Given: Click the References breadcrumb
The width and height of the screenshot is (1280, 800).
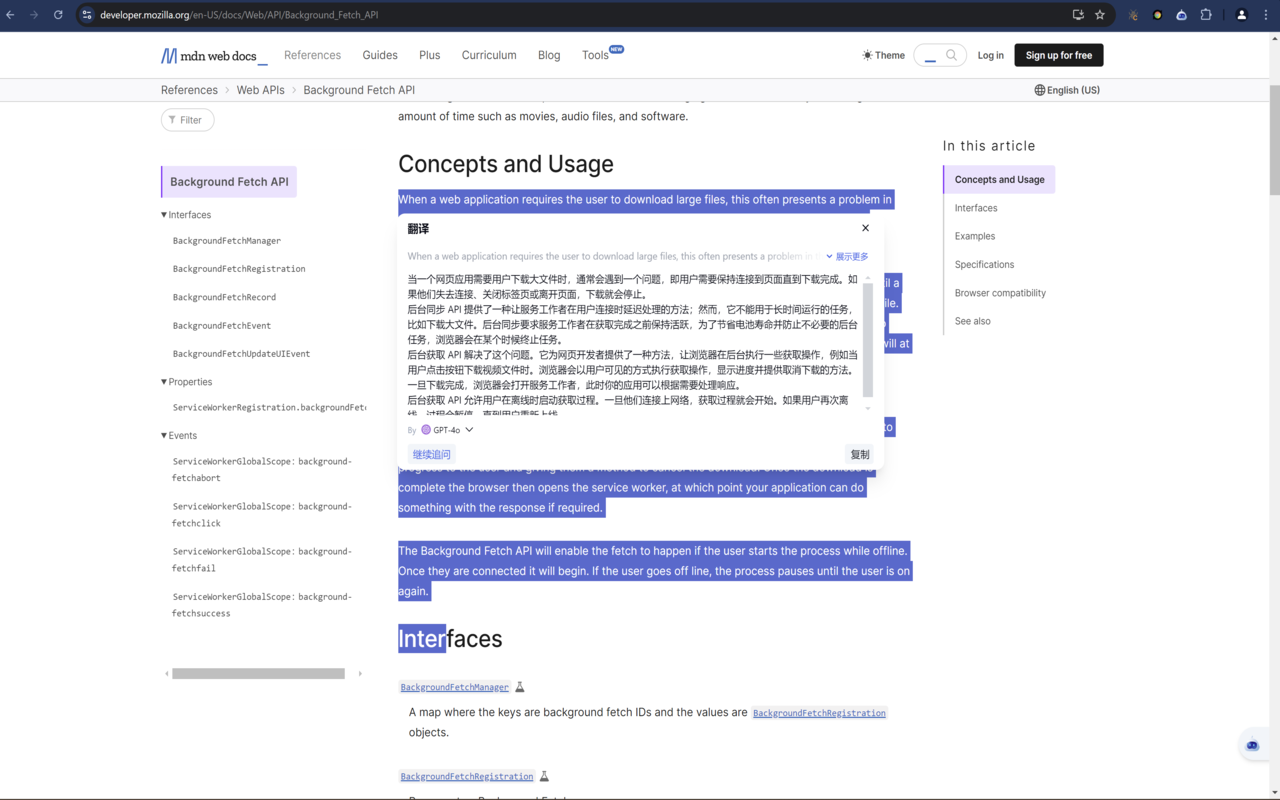Looking at the screenshot, I should pyautogui.click(x=189, y=90).
